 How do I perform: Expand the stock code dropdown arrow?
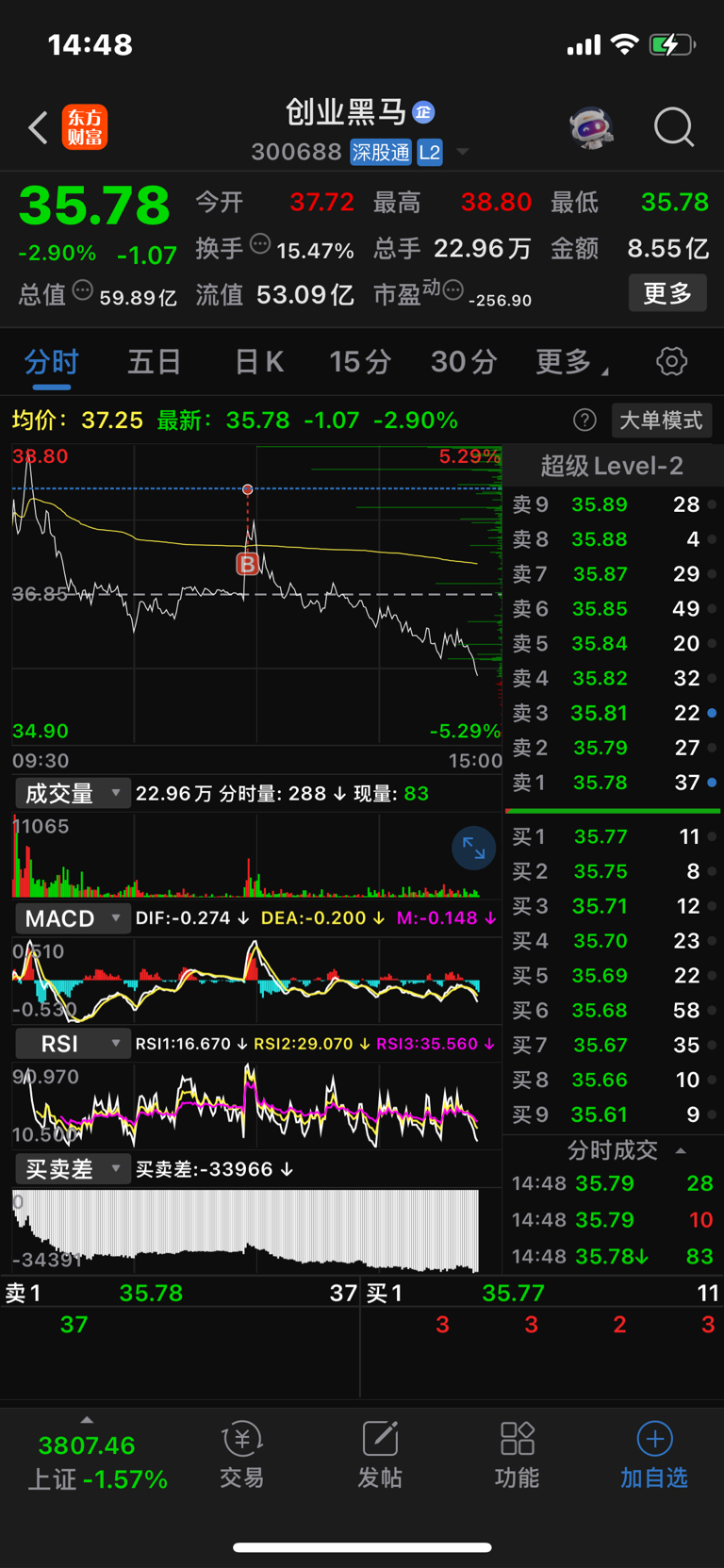pos(463,152)
